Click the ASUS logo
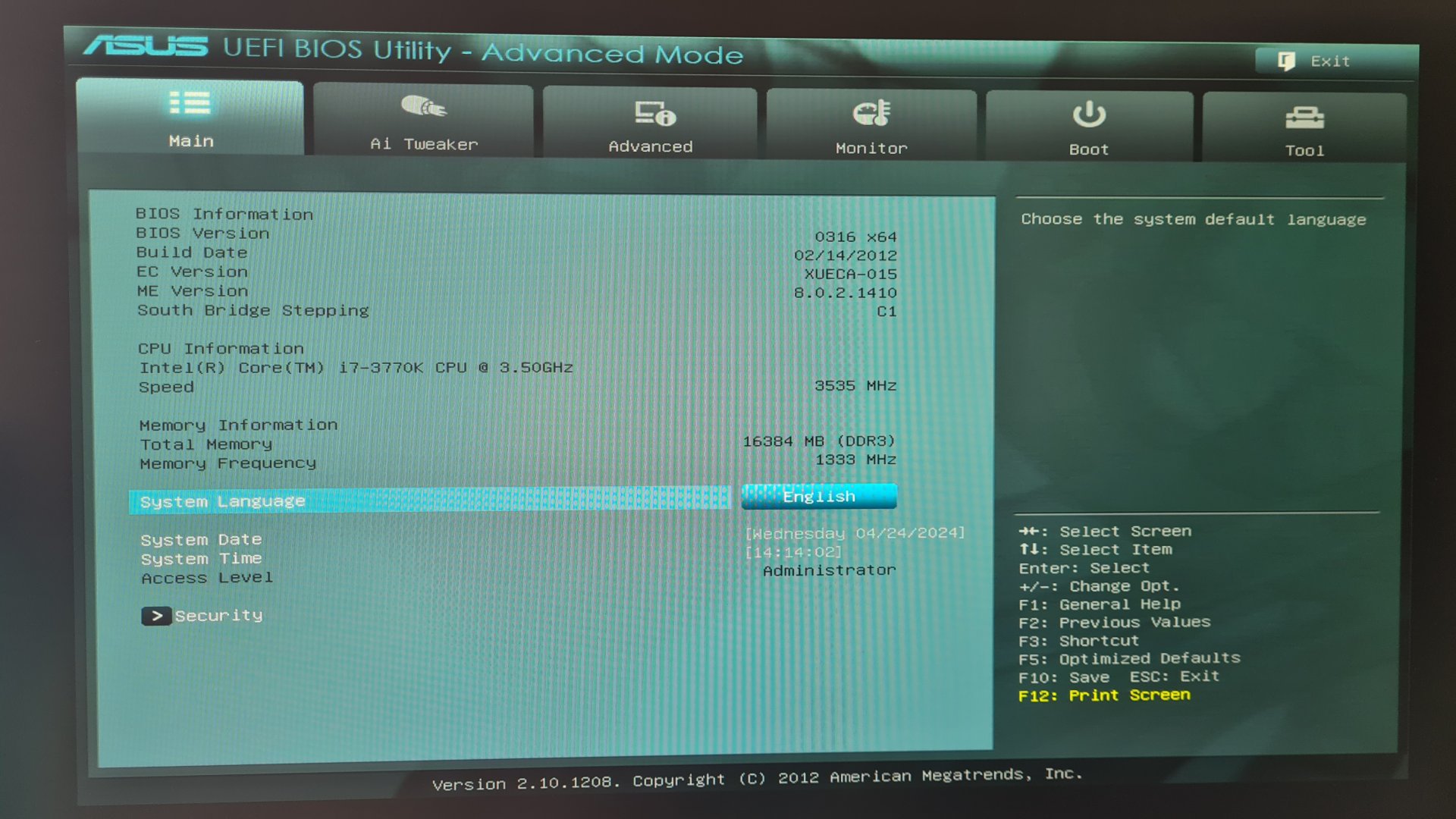1456x819 pixels. (x=146, y=46)
